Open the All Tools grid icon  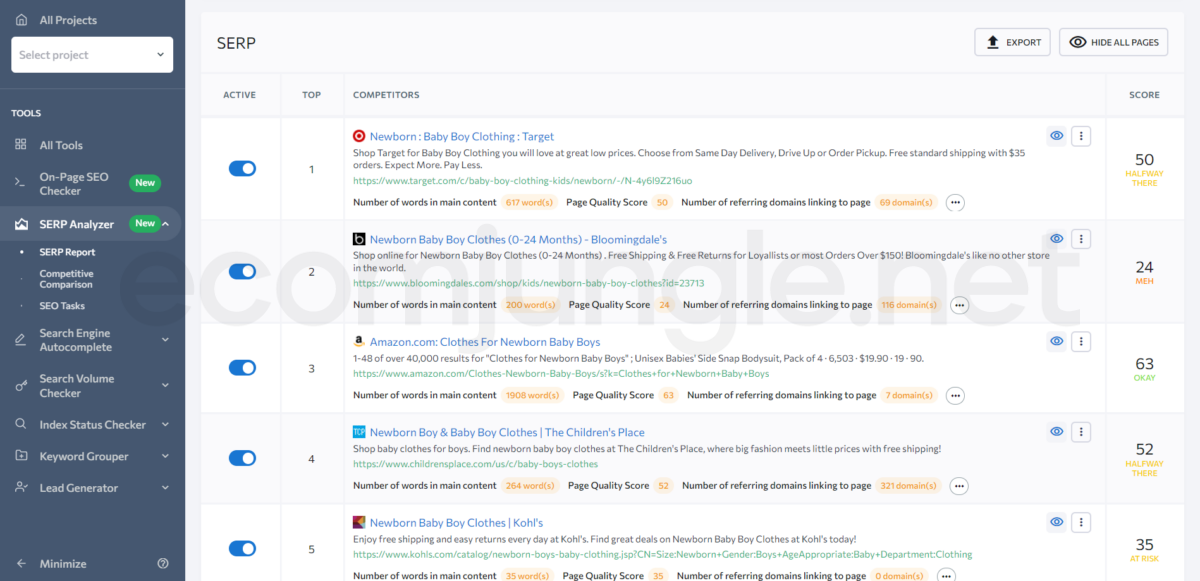coord(21,145)
